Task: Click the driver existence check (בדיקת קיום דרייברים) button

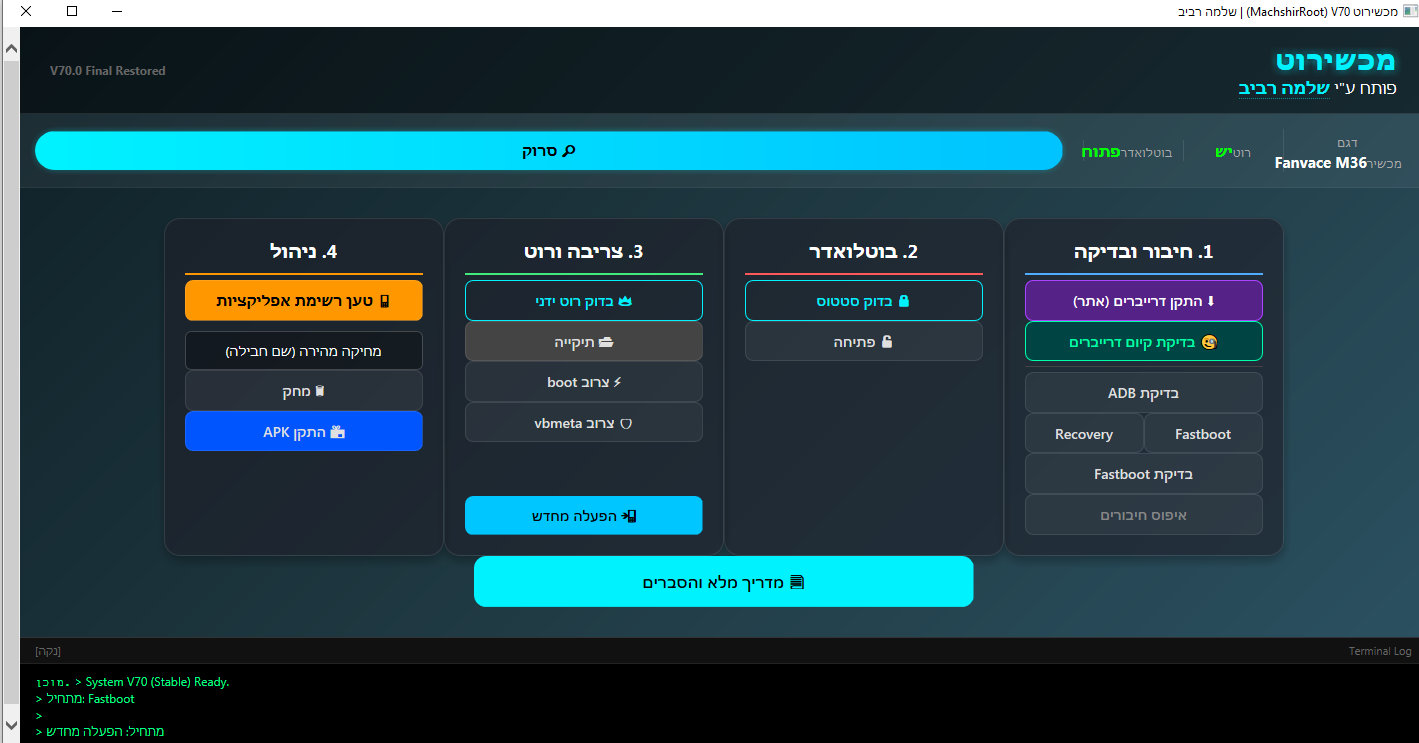Action: tap(1143, 342)
